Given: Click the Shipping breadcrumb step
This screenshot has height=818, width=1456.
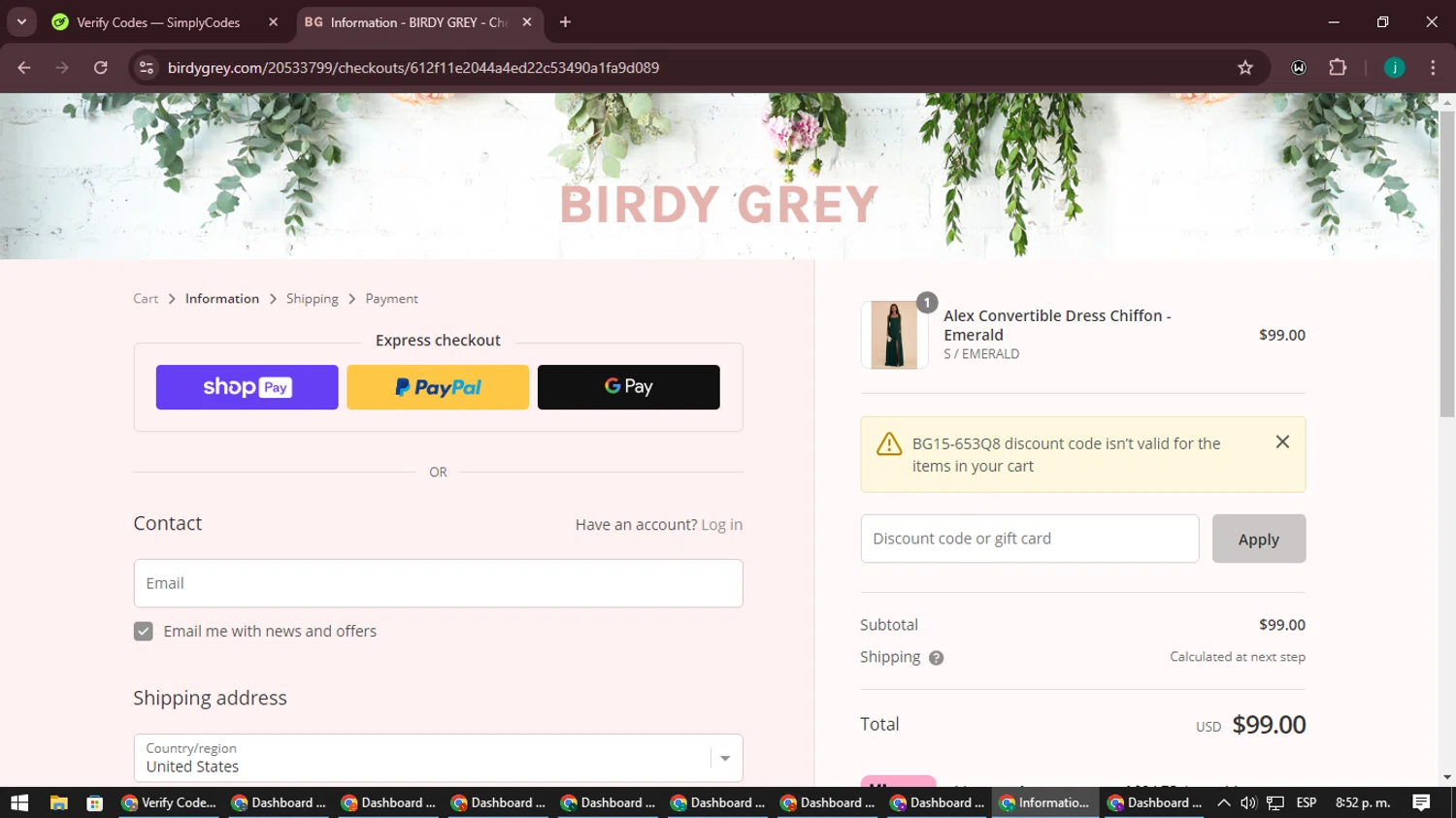Looking at the screenshot, I should (313, 299).
